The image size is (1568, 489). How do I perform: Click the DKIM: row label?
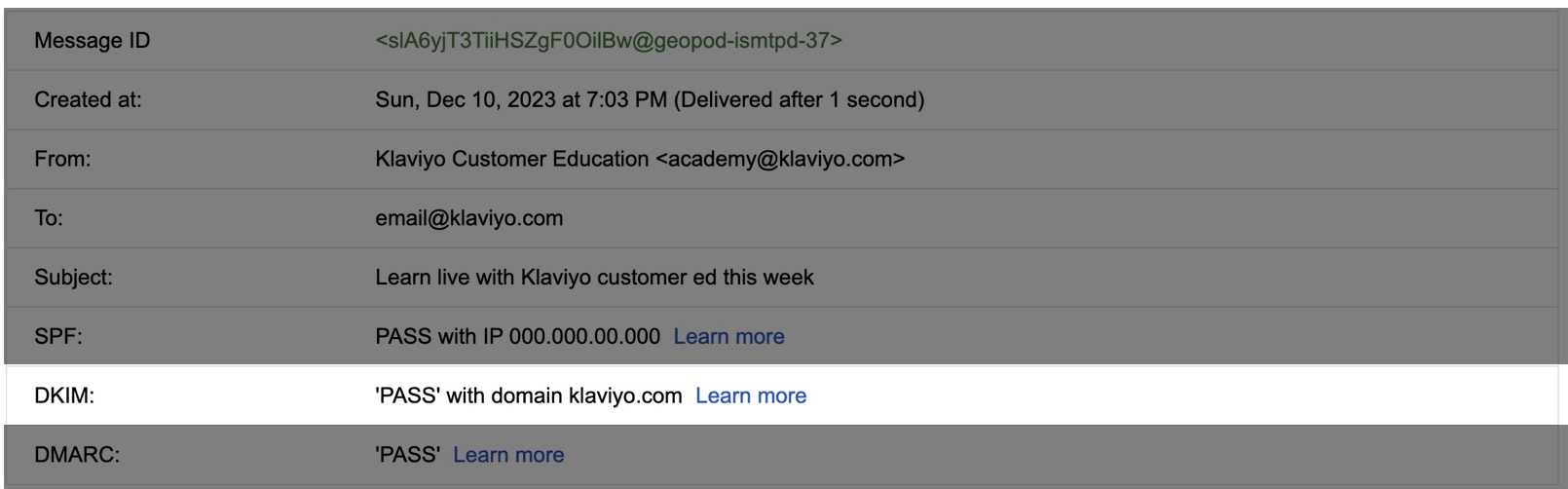[64, 396]
